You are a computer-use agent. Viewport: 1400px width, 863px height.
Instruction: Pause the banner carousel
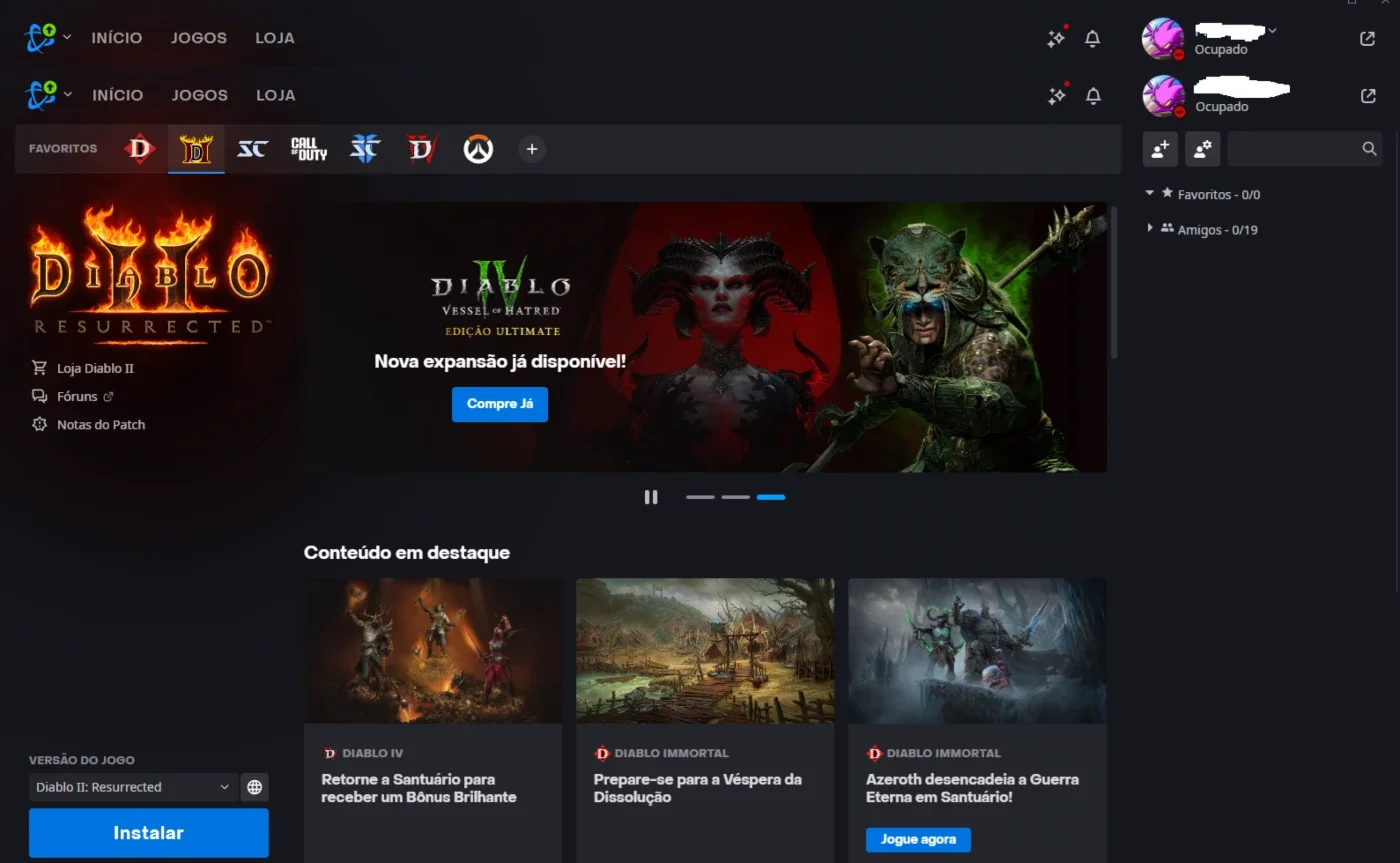tap(651, 497)
